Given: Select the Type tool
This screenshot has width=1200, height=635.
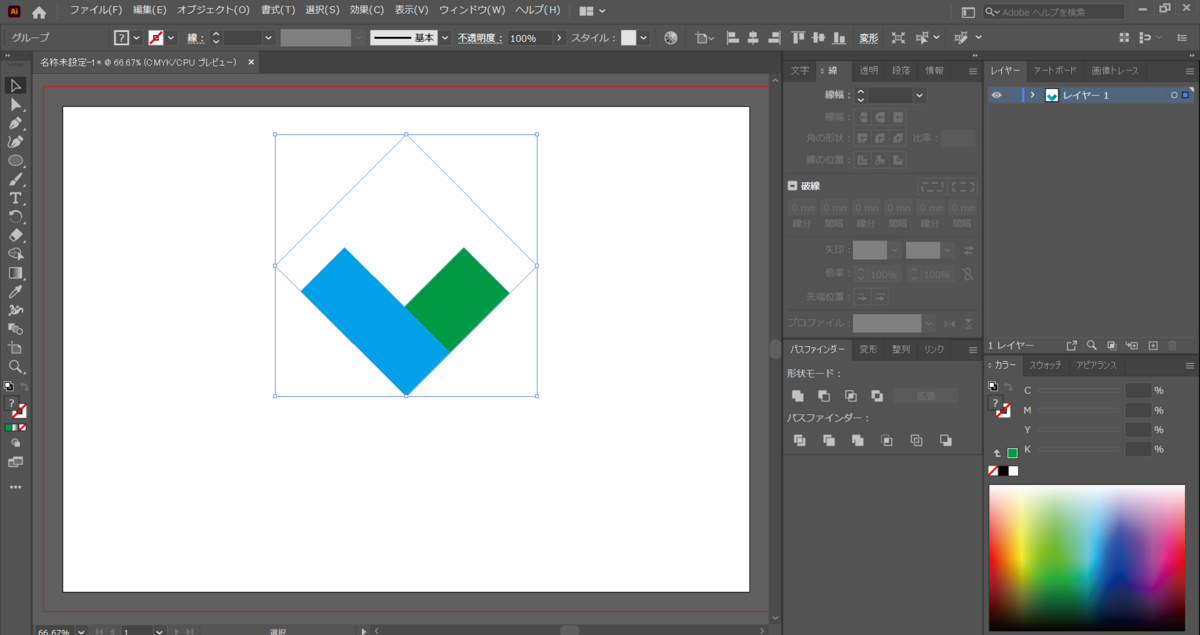Looking at the screenshot, I should coord(15,198).
